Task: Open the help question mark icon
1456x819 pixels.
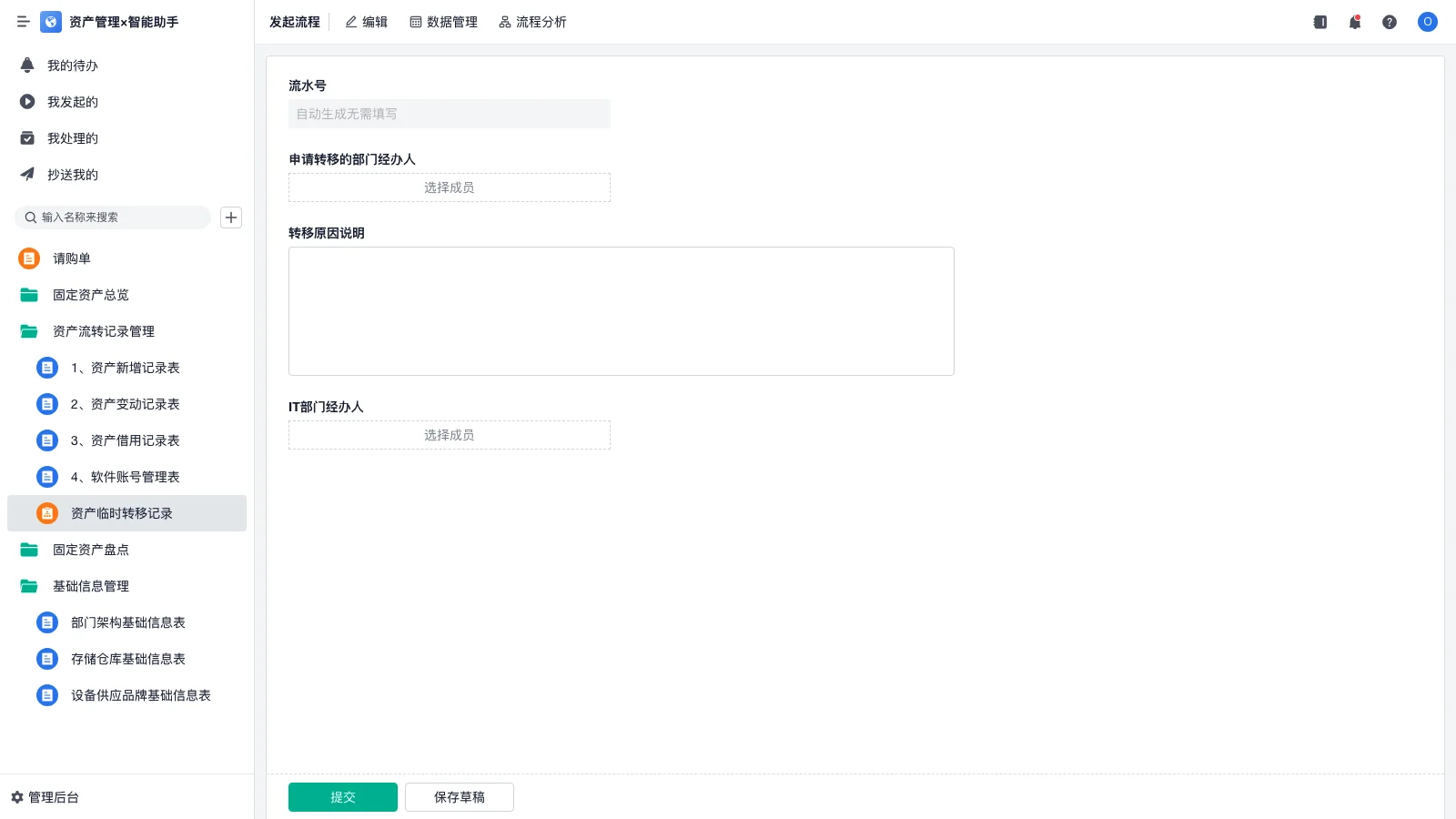Action: click(1390, 22)
